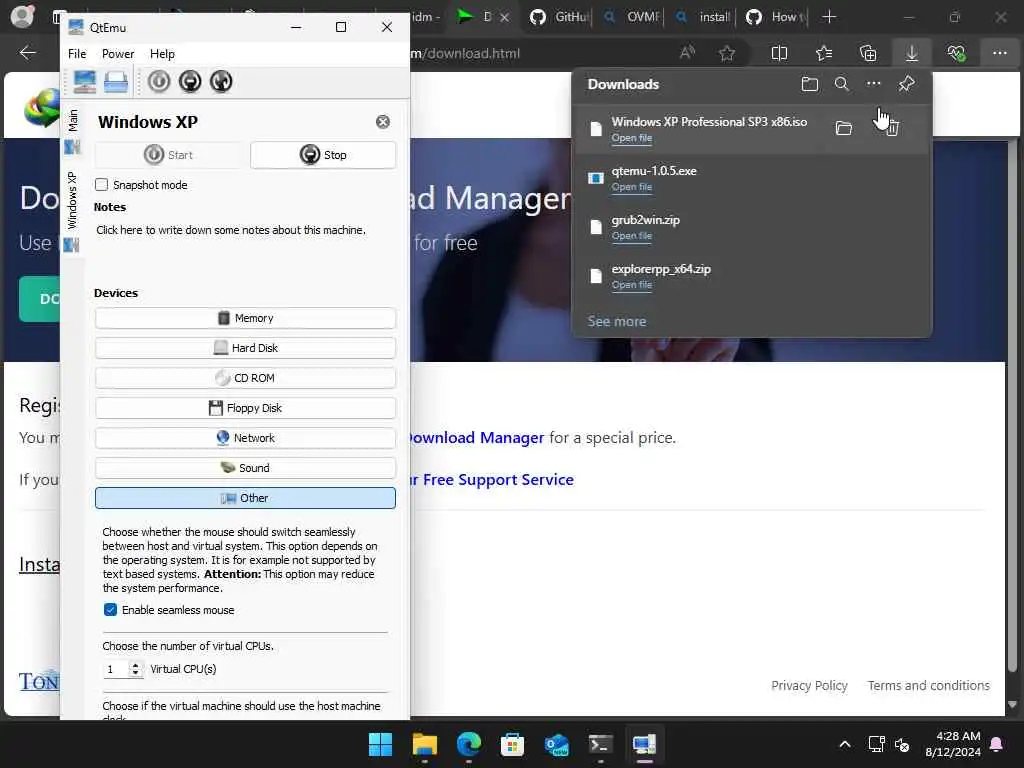Open file link for explorerpp_x64.zip
This screenshot has width=1024, height=768.
pyautogui.click(x=632, y=285)
